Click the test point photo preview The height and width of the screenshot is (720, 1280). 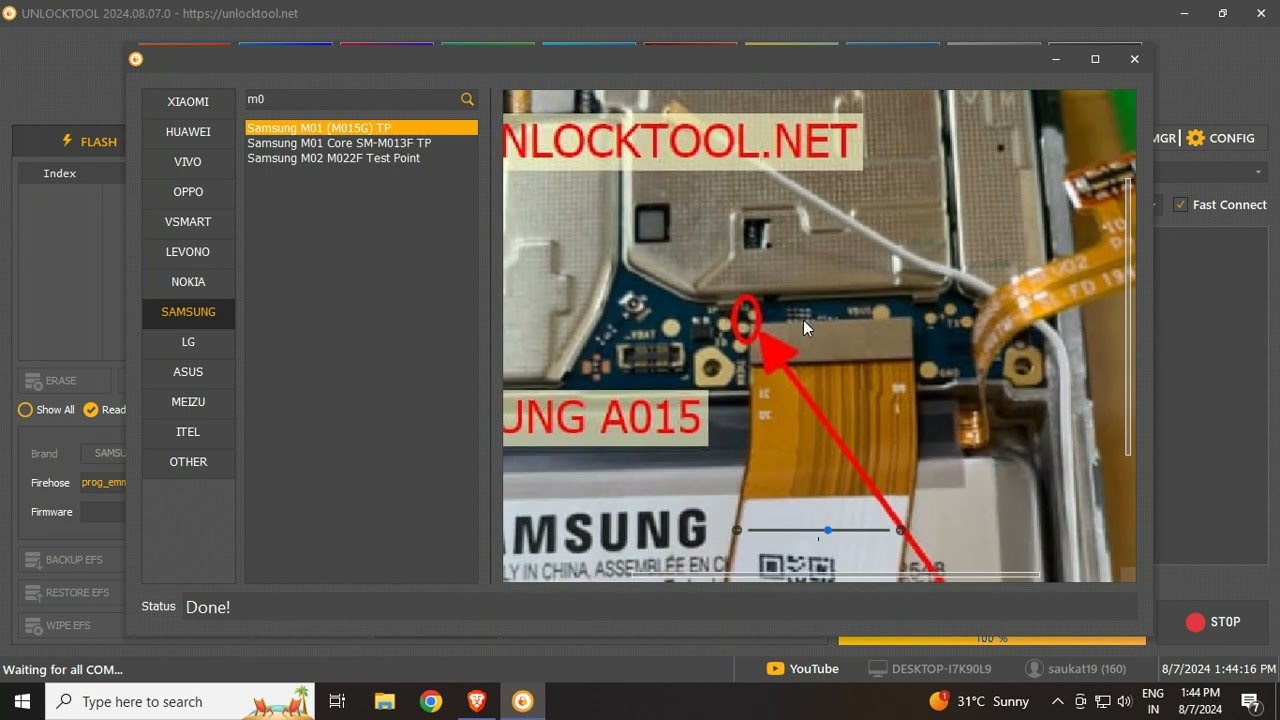[x=819, y=336]
